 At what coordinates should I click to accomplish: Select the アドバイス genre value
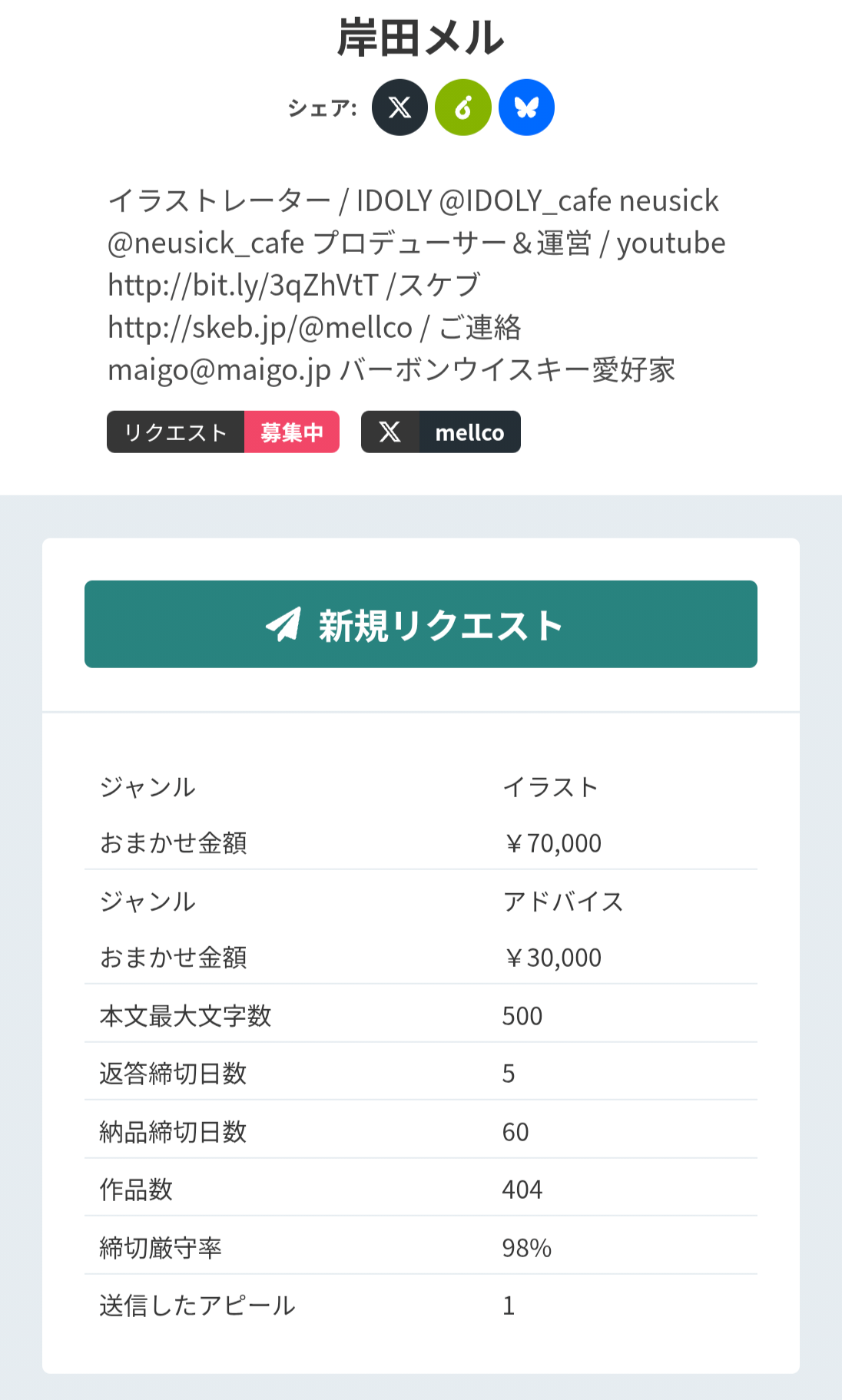click(562, 902)
